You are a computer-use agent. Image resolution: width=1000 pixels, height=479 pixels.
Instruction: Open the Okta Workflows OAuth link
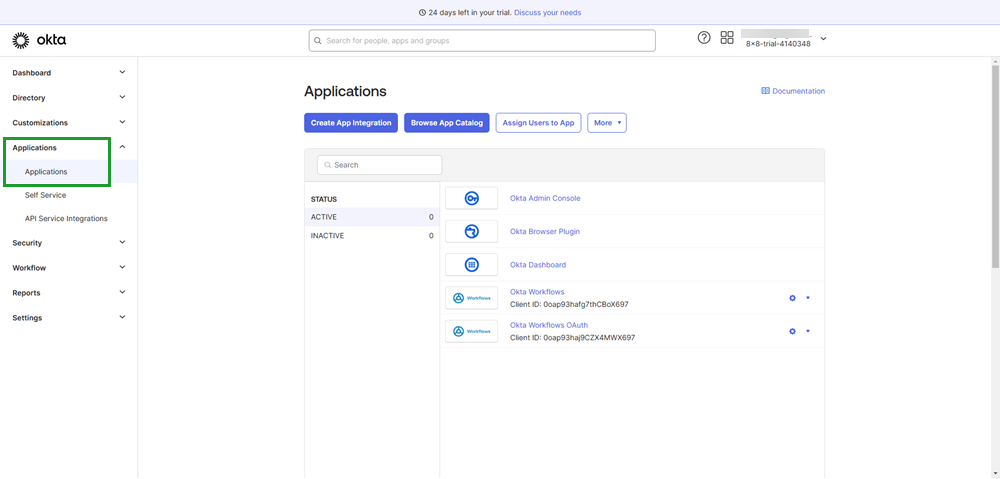pyautogui.click(x=549, y=325)
